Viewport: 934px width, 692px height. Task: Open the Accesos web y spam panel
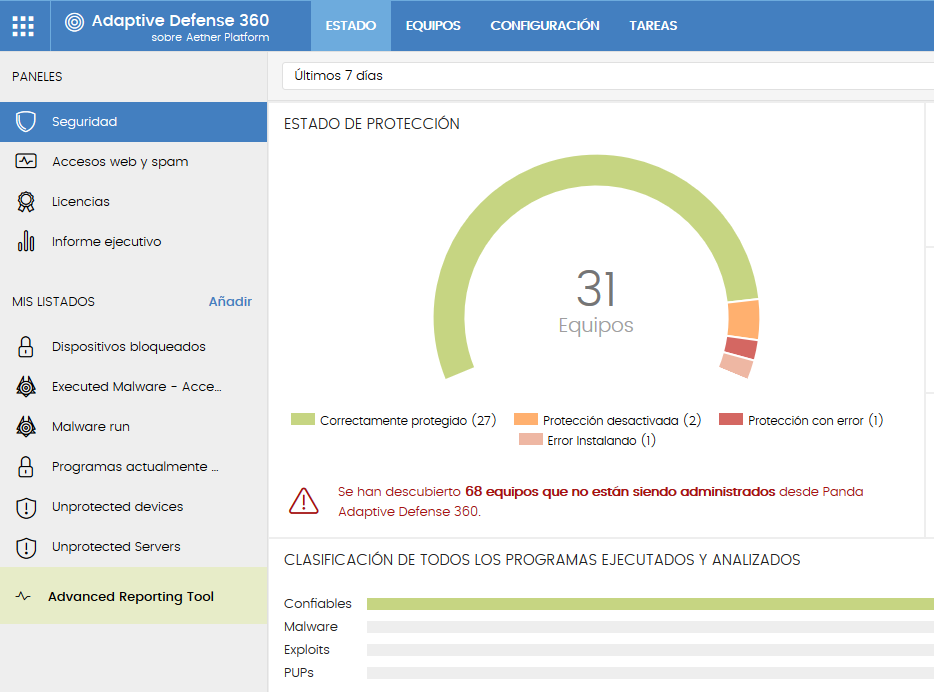(133, 161)
